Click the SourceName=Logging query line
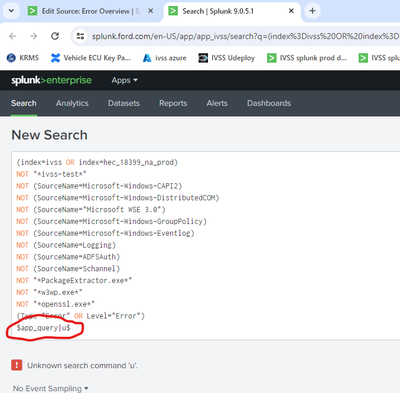The width and height of the screenshot is (400, 393). pyautogui.click(x=66, y=245)
